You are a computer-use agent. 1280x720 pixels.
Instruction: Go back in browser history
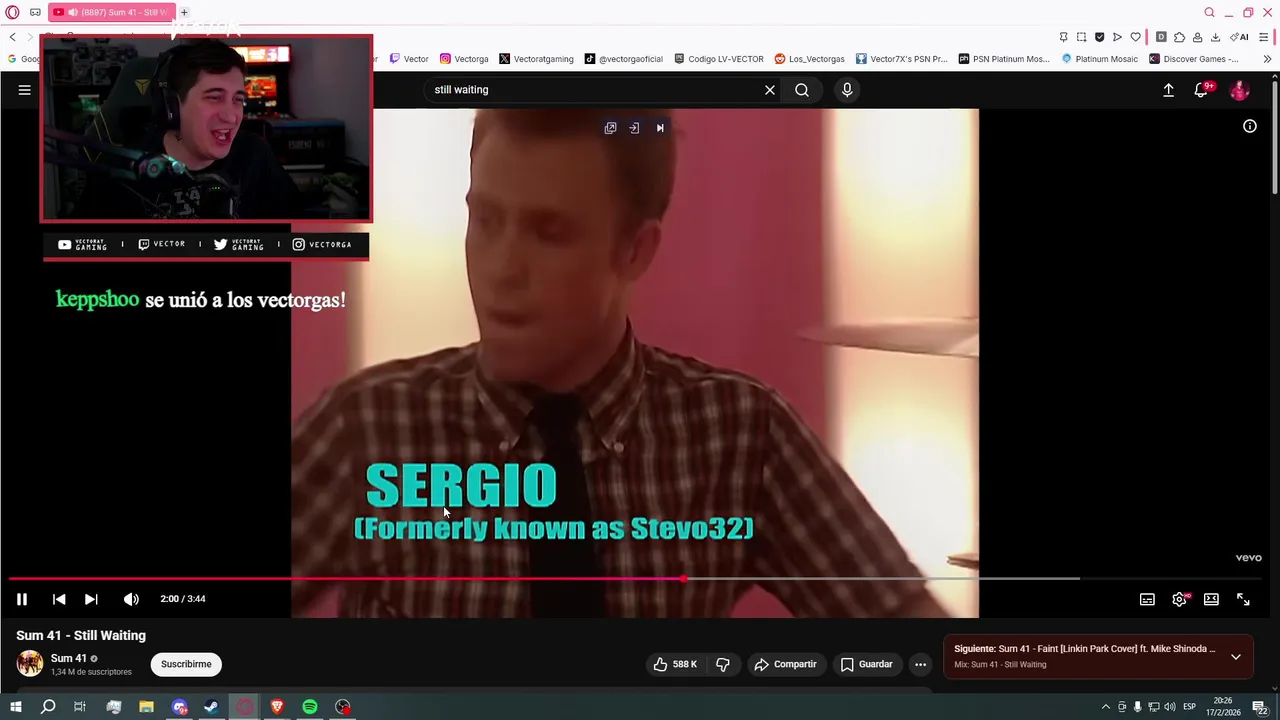coord(12,37)
